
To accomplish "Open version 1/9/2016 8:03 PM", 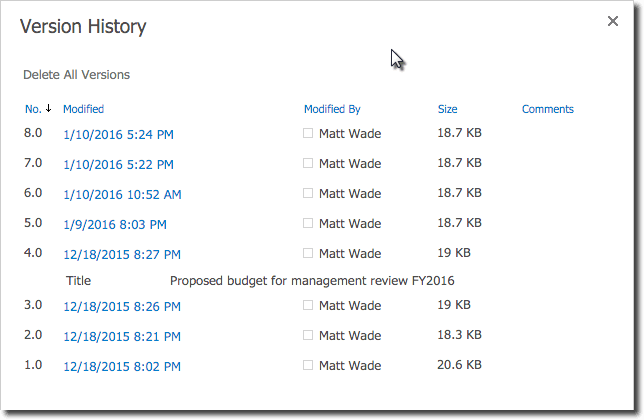I will coord(114,224).
